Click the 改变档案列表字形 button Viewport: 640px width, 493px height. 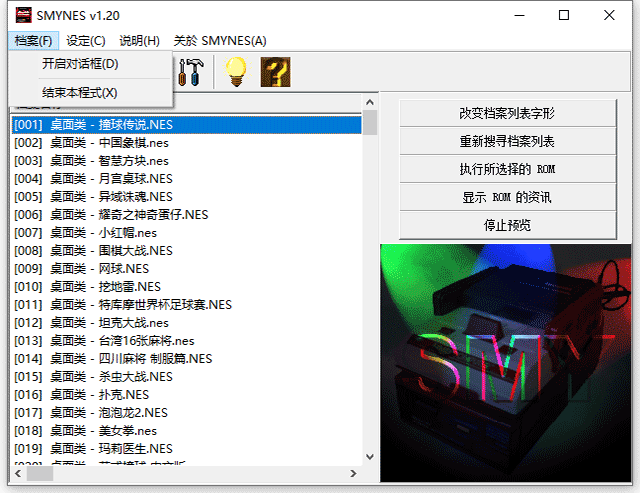[x=507, y=113]
